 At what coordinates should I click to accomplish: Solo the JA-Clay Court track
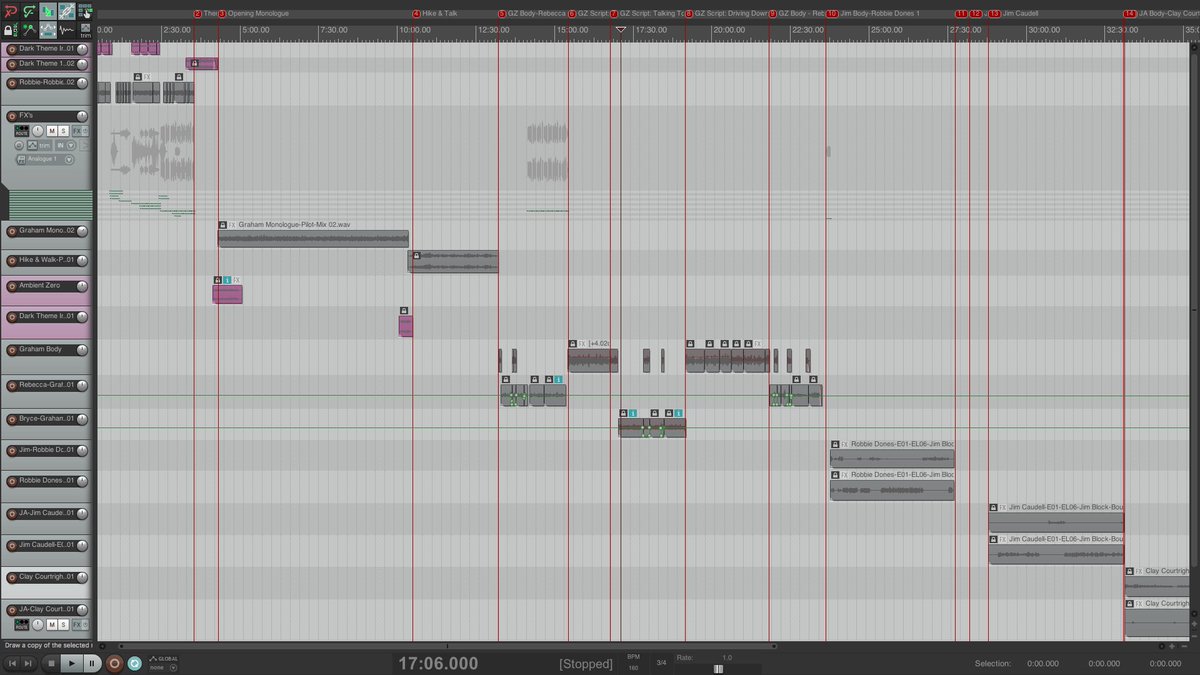[x=63, y=625]
